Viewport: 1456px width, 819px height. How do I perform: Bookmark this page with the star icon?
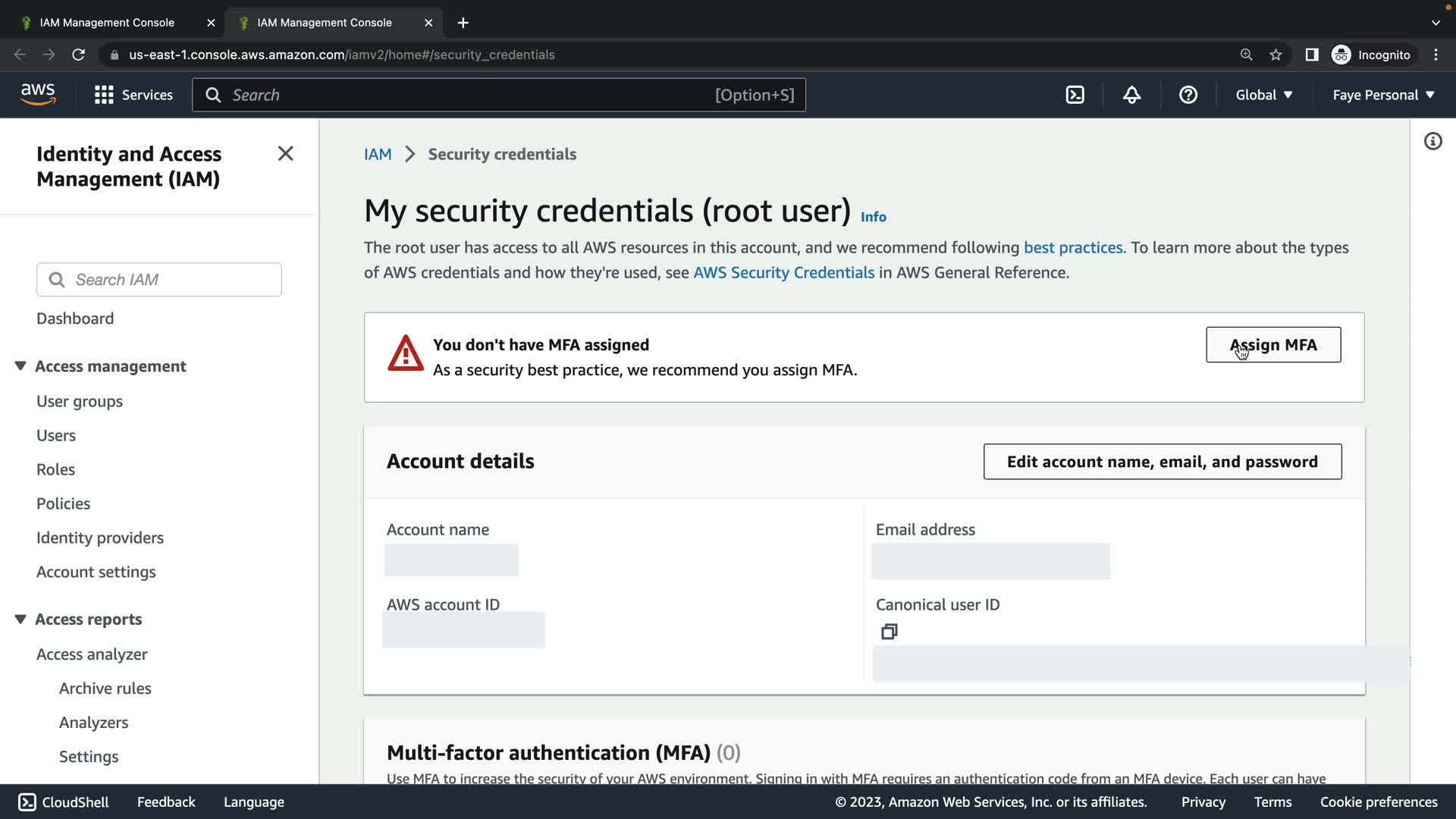(x=1276, y=55)
